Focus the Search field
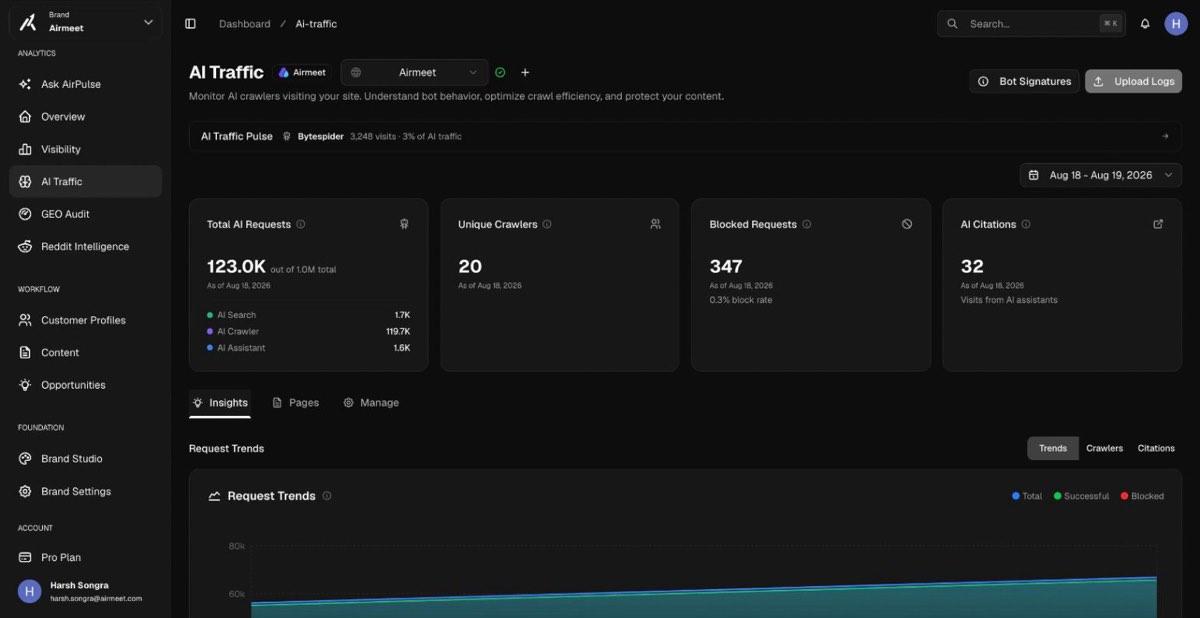Viewport: 1200px width, 618px height. click(x=1032, y=24)
